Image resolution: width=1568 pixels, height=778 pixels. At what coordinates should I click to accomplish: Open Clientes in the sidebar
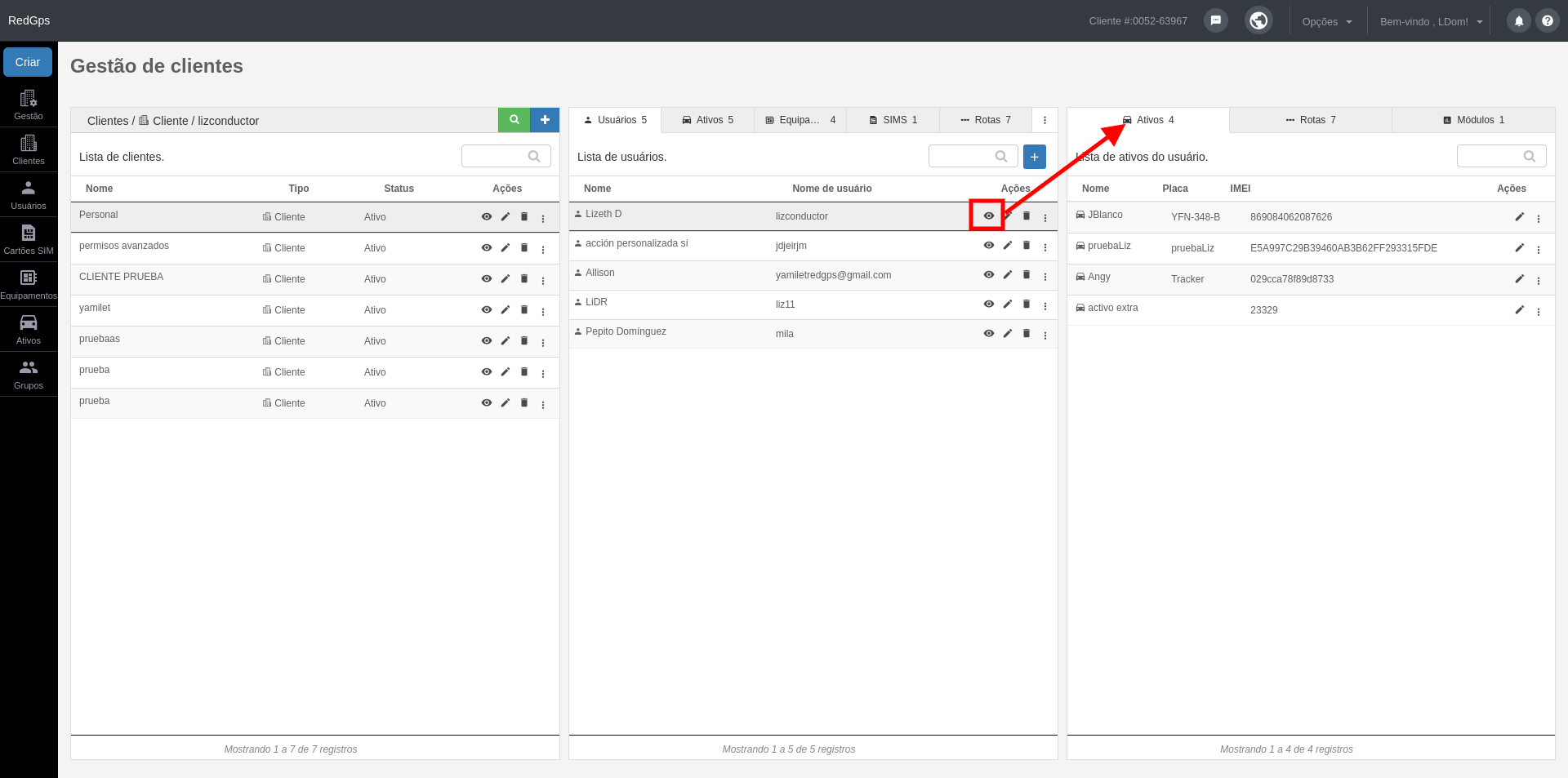tap(29, 149)
